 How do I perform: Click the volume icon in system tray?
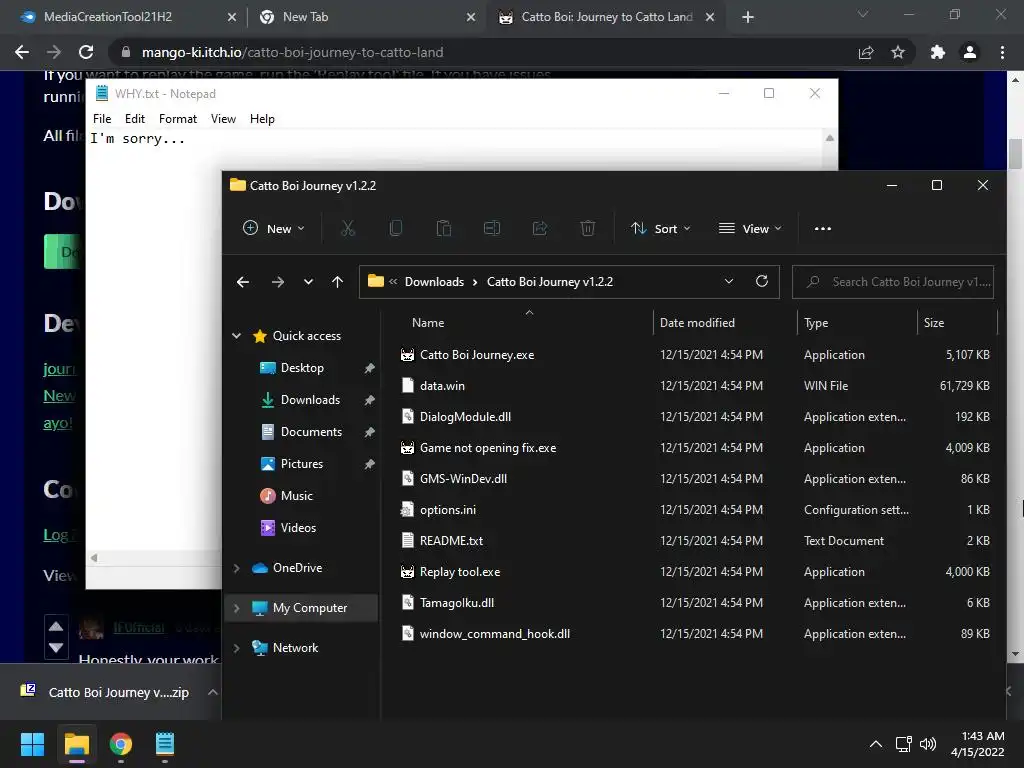point(927,744)
